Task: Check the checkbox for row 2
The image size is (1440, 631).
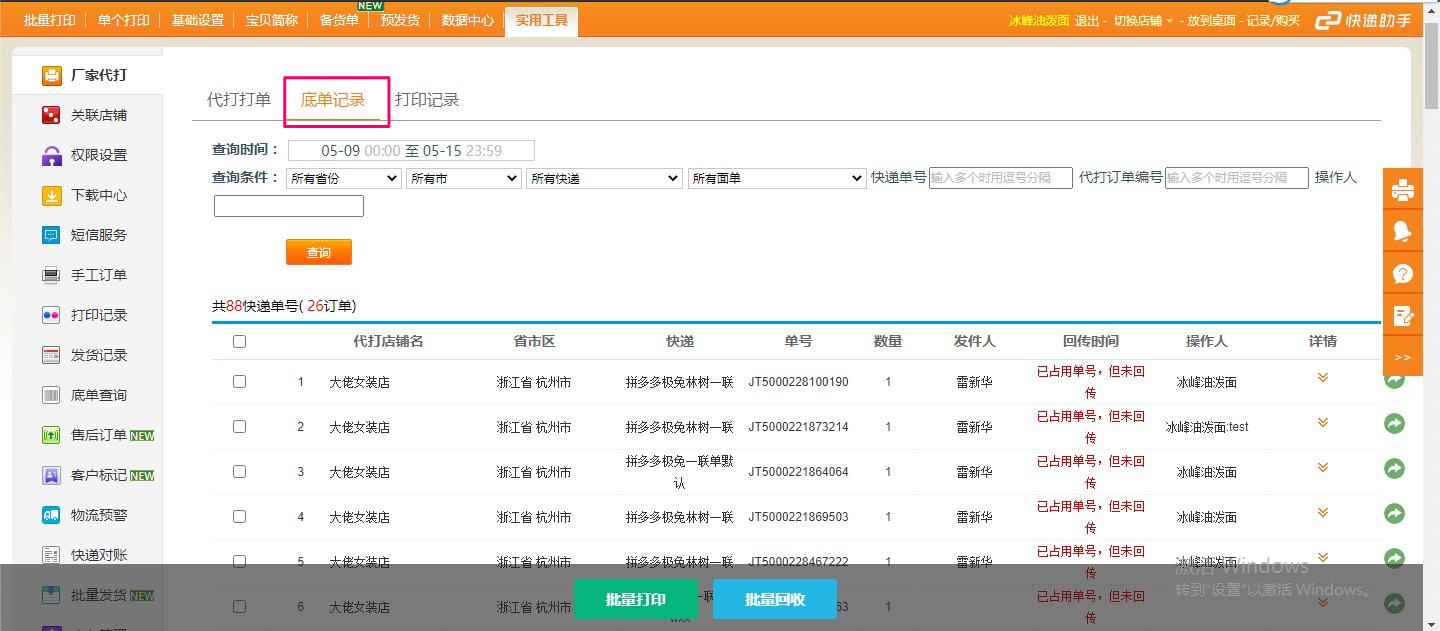Action: click(x=239, y=426)
